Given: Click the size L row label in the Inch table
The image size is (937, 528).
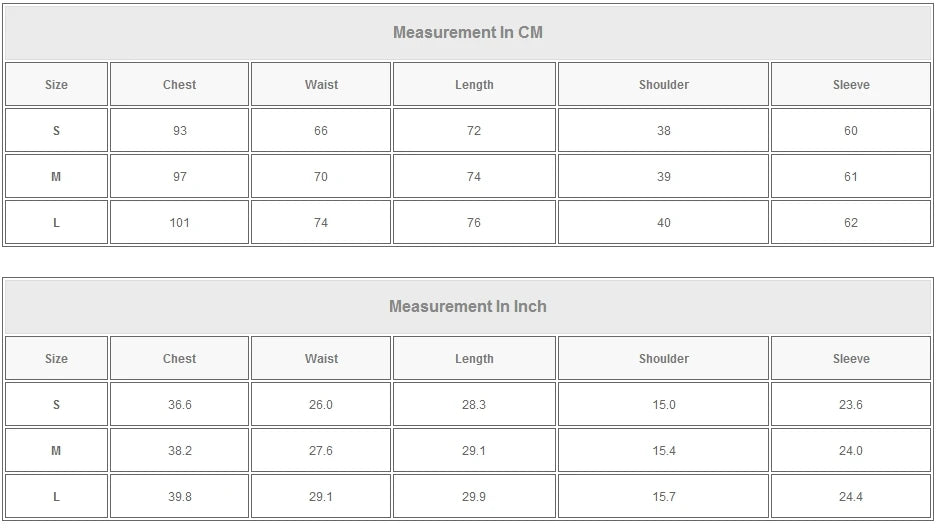Looking at the screenshot, I should tap(56, 497).
